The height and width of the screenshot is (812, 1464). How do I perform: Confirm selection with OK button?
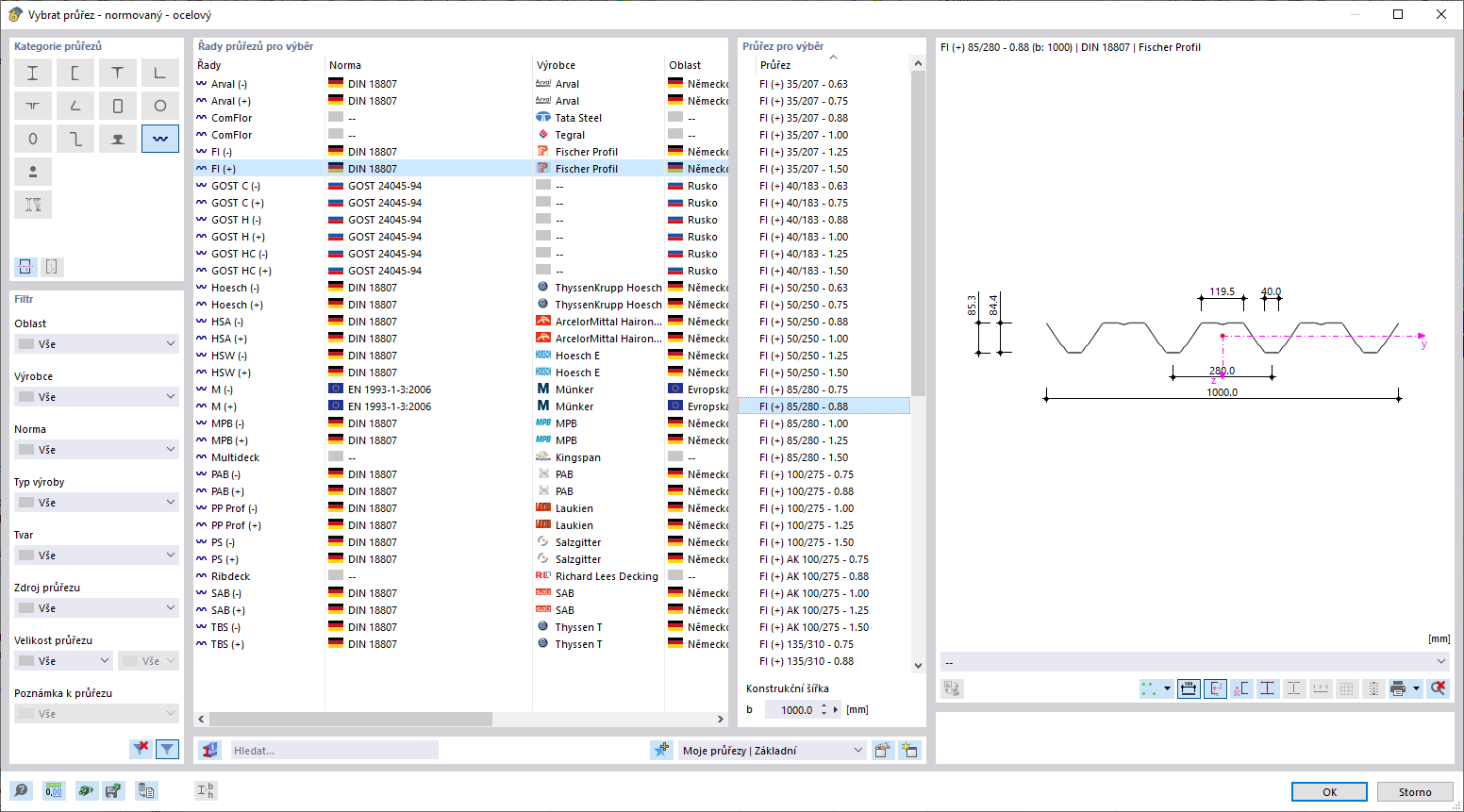coord(1329,792)
